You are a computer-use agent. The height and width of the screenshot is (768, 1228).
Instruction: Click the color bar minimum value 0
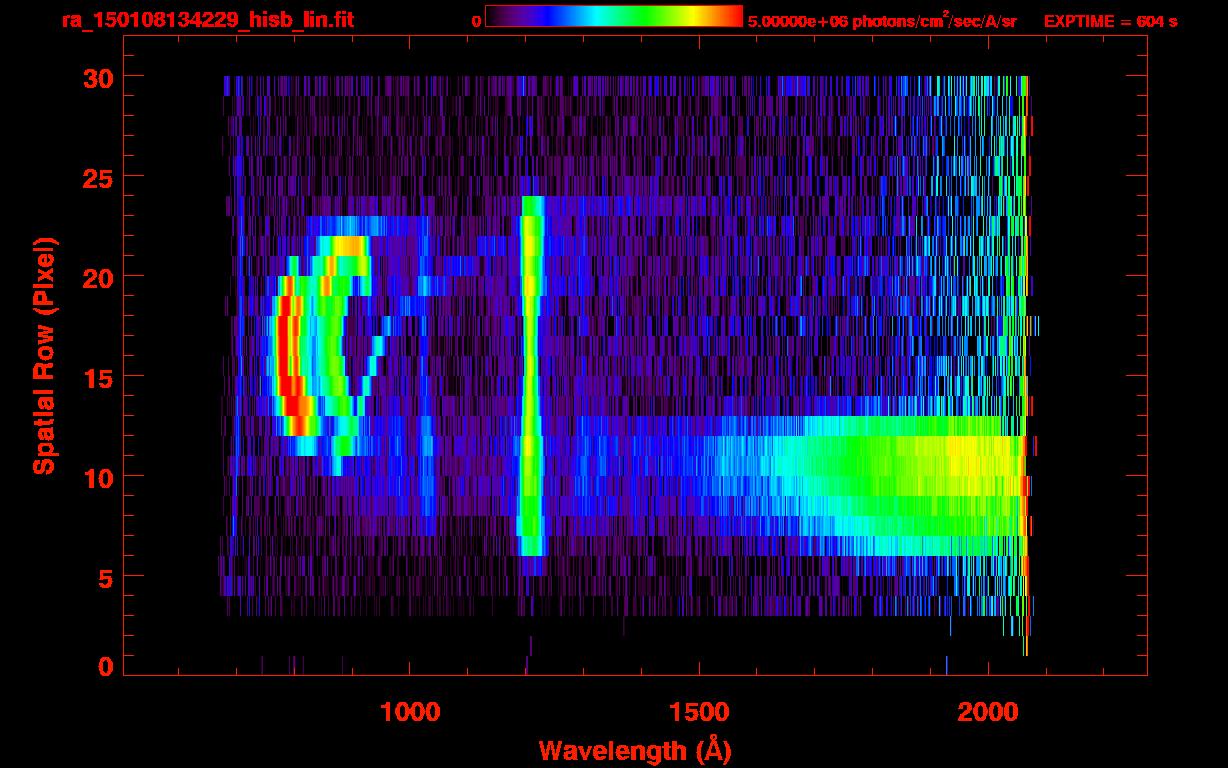(x=476, y=21)
